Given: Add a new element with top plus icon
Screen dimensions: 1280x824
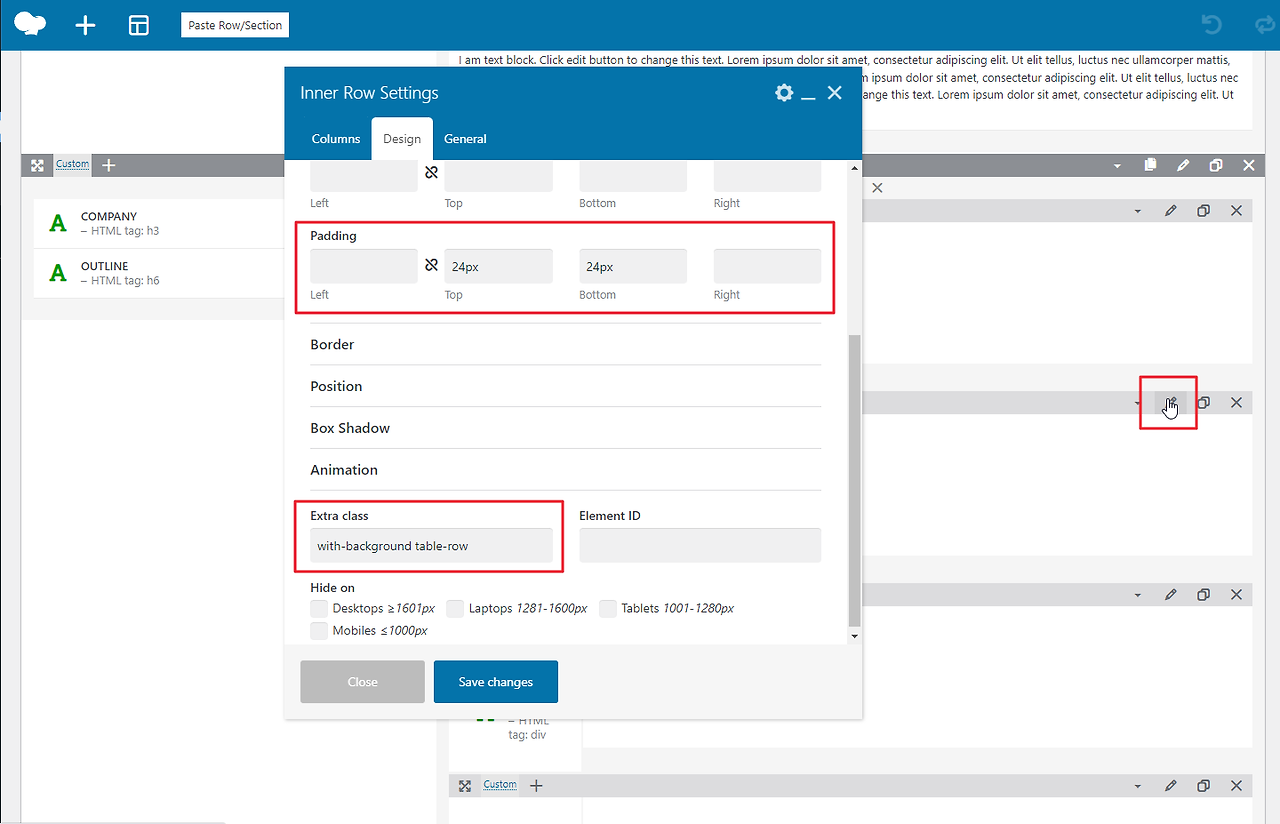Looking at the screenshot, I should pyautogui.click(x=85, y=25).
